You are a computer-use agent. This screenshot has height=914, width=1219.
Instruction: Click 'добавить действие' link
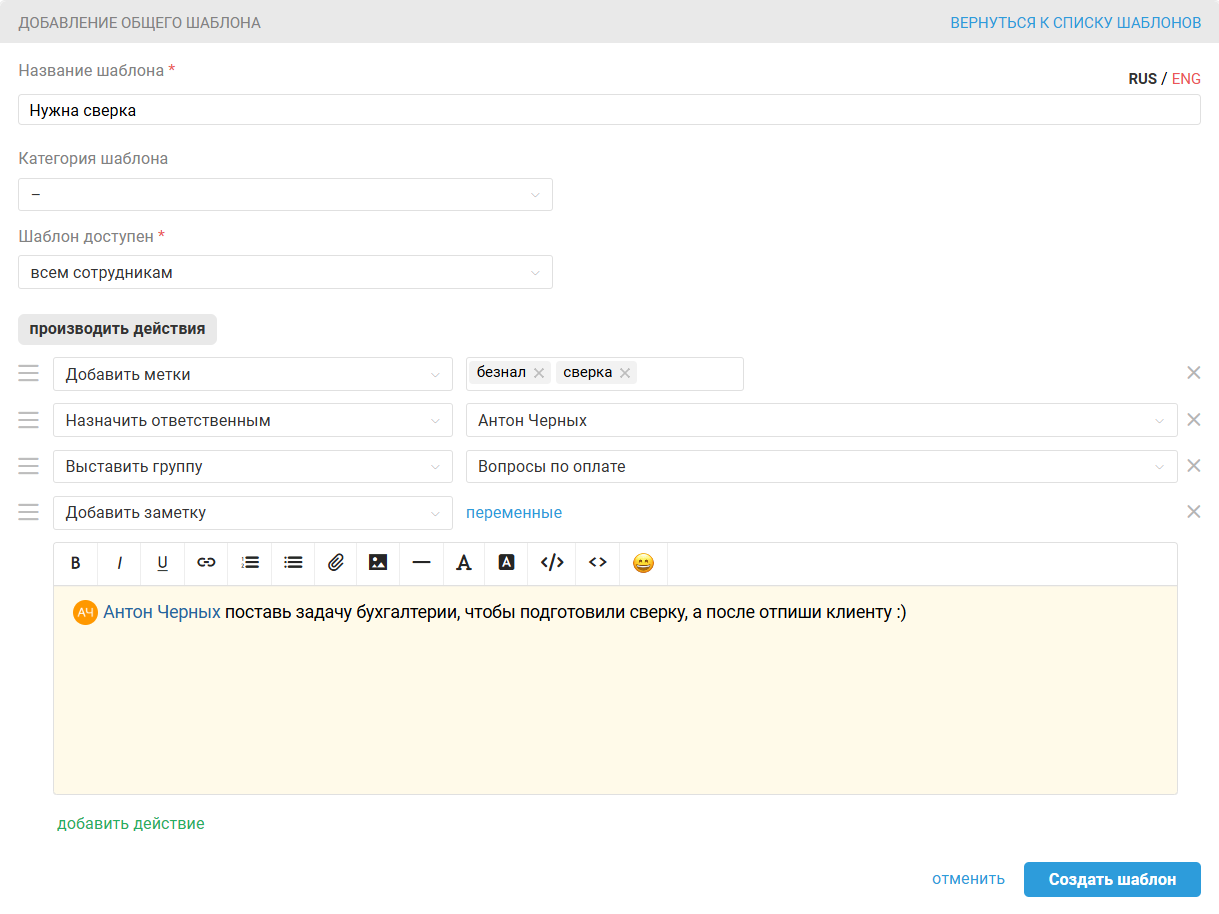click(131, 824)
